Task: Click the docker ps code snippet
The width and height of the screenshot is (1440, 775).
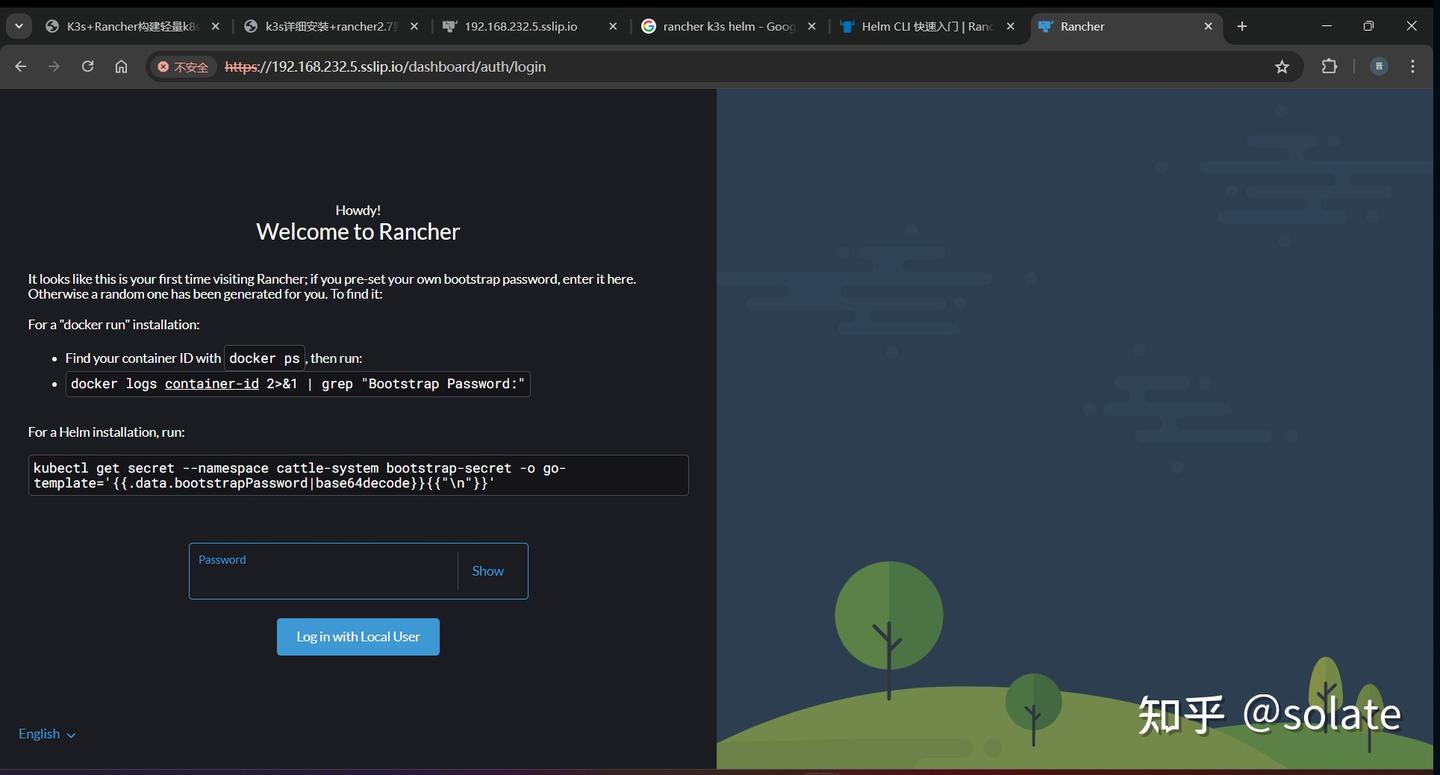Action: (264, 358)
